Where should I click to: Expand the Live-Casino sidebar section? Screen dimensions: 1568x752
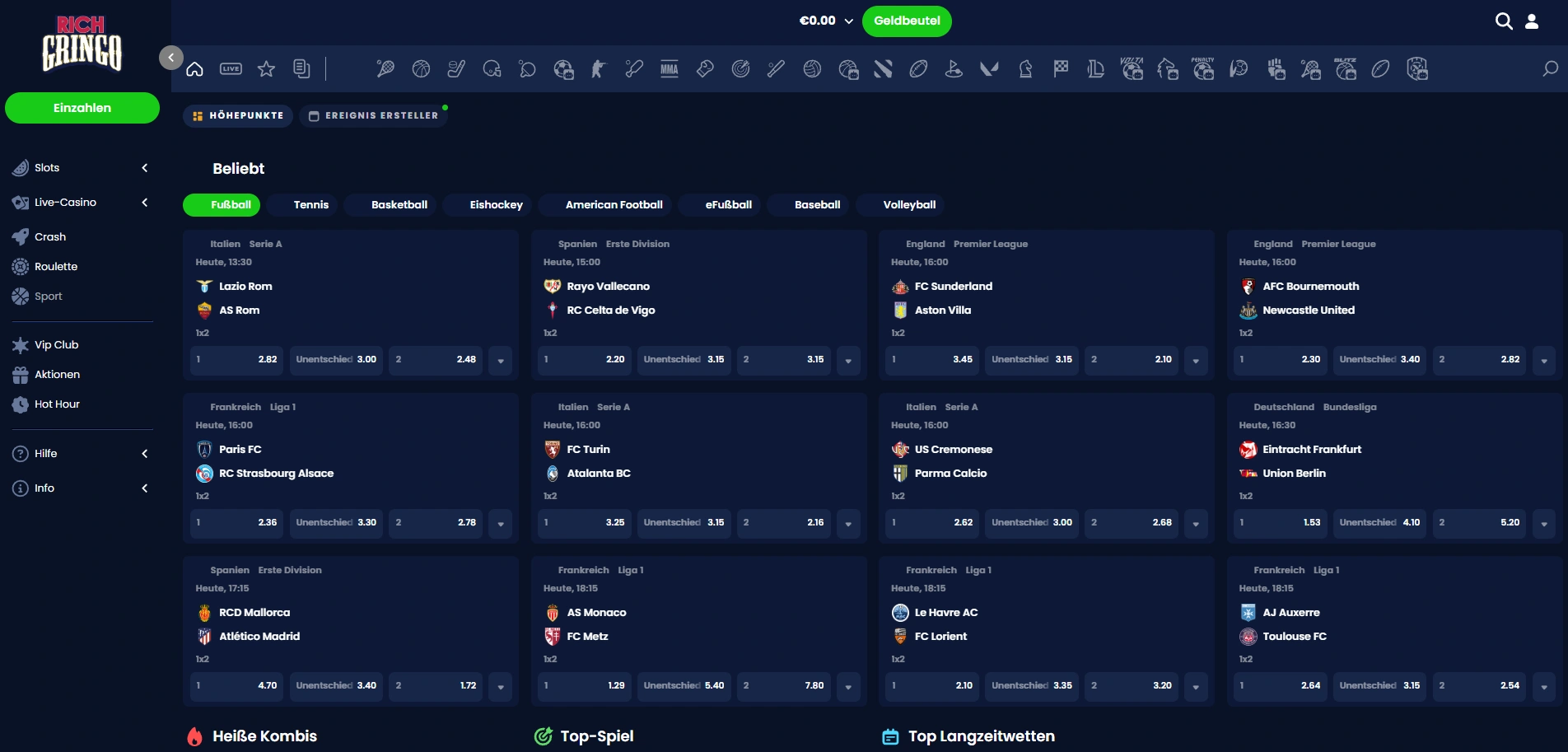[x=145, y=203]
